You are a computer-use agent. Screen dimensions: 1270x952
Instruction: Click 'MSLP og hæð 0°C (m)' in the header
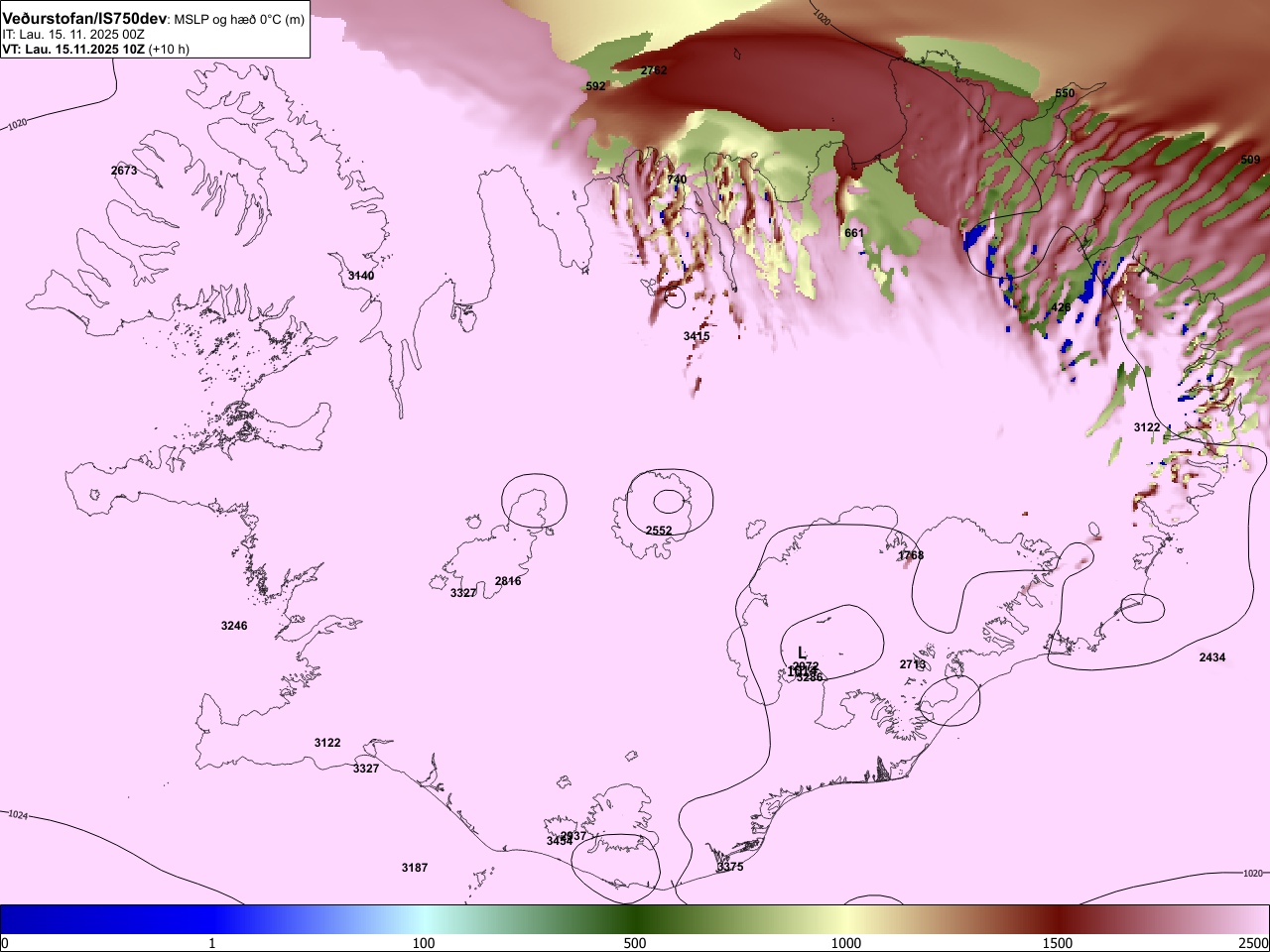tap(239, 20)
